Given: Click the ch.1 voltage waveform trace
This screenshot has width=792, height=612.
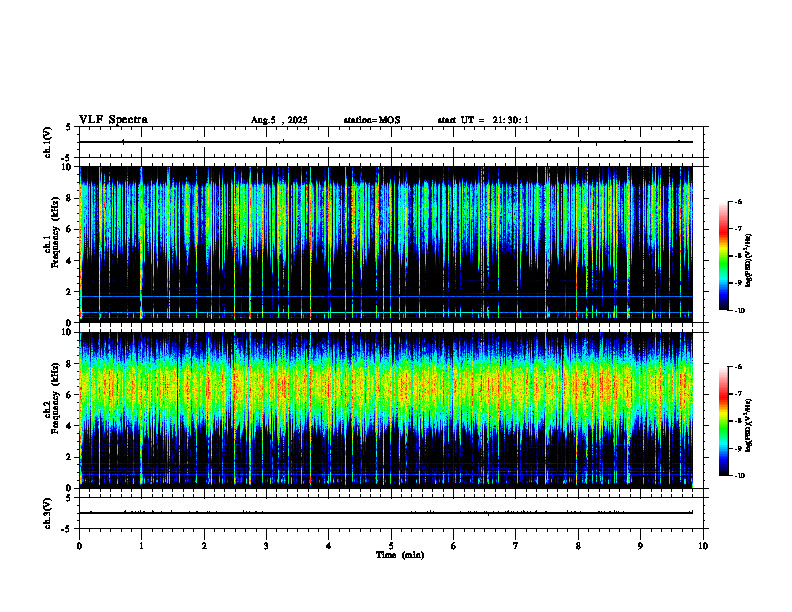Looking at the screenshot, I should [386, 142].
